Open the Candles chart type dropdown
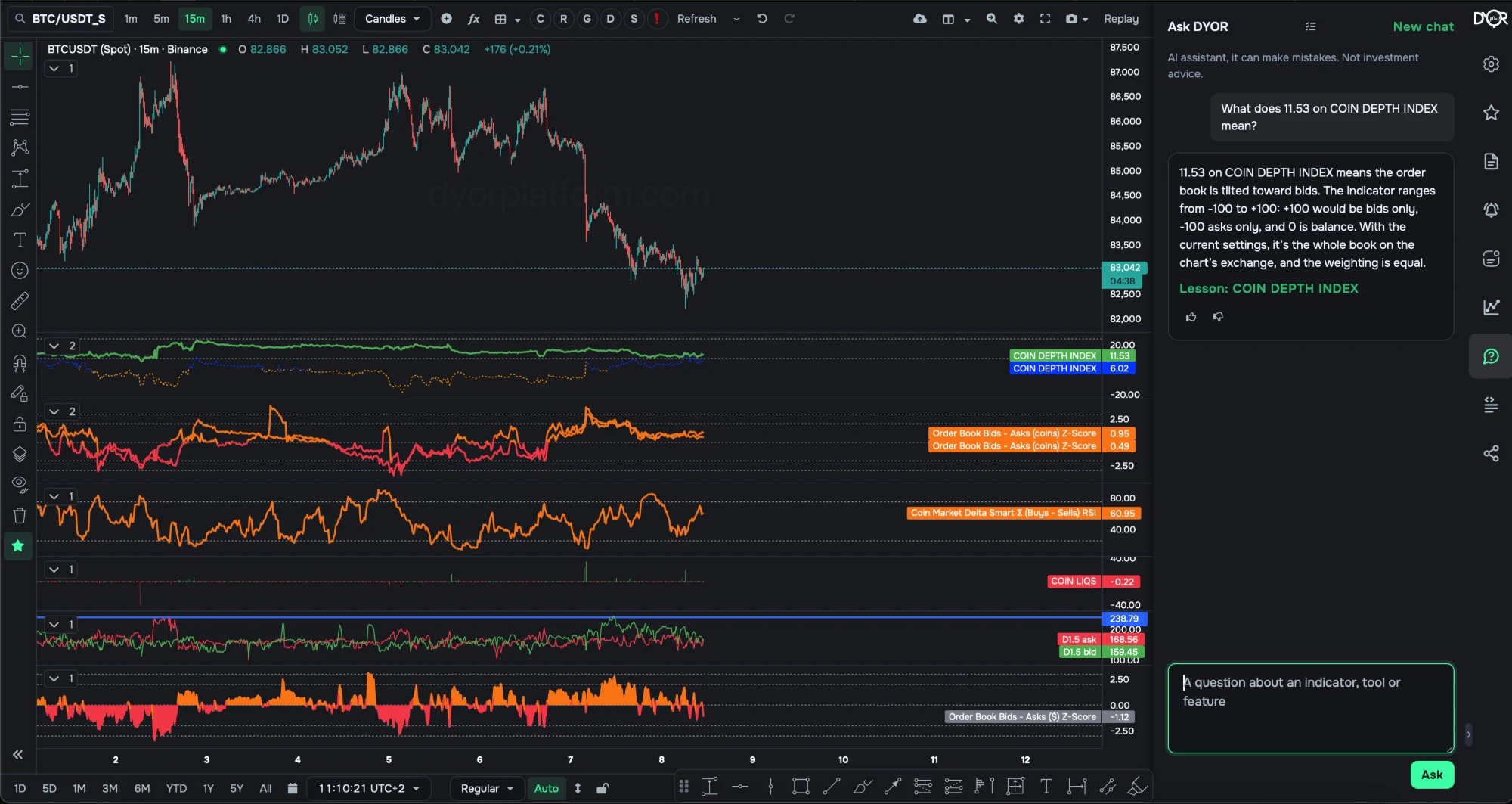 tap(392, 19)
